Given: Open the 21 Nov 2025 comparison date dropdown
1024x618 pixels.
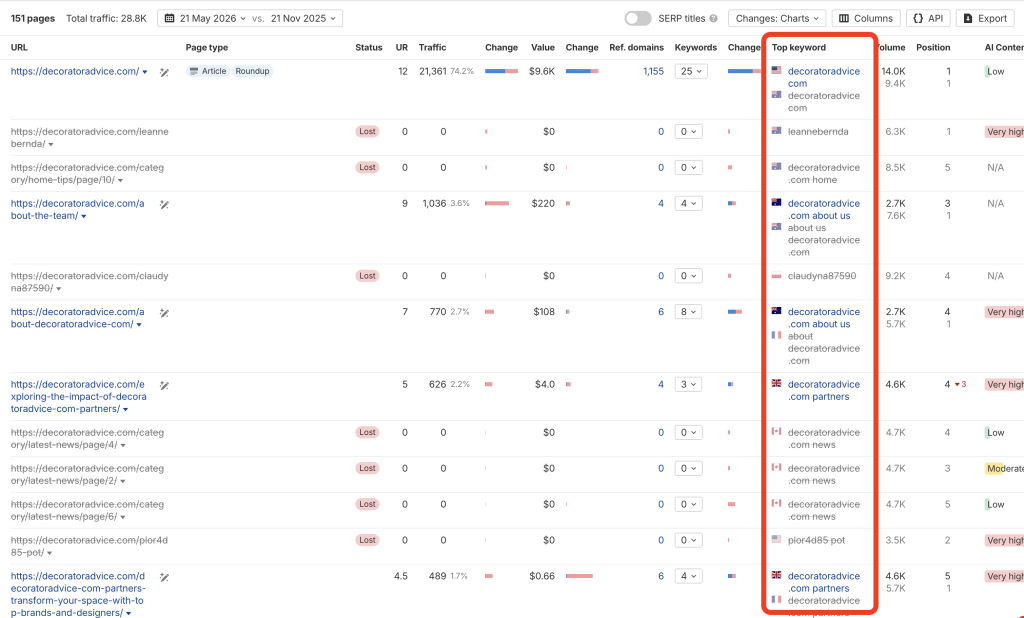Looking at the screenshot, I should 303,18.
